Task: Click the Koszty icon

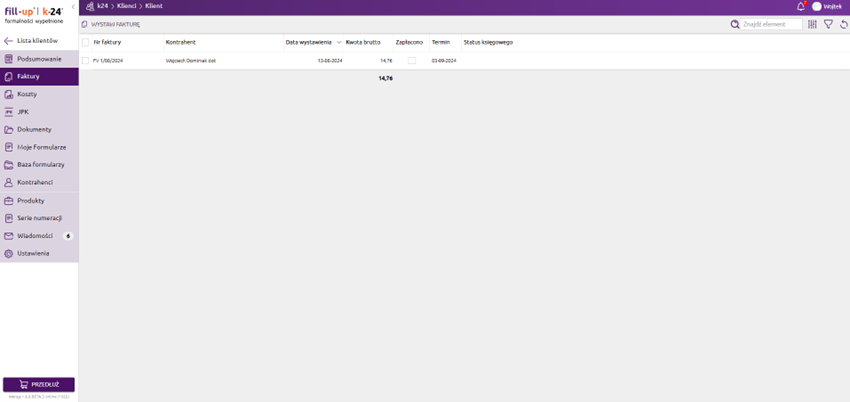Action: click(x=8, y=94)
